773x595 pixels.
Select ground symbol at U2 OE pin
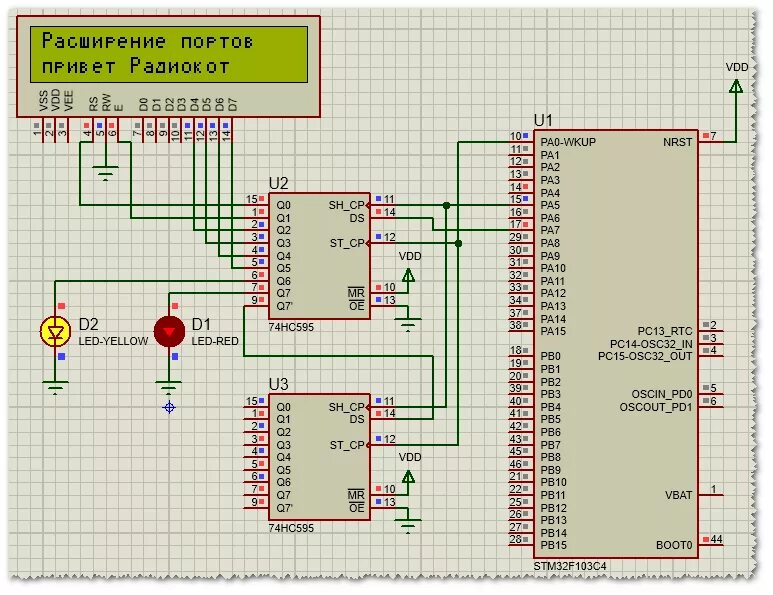click(x=408, y=325)
